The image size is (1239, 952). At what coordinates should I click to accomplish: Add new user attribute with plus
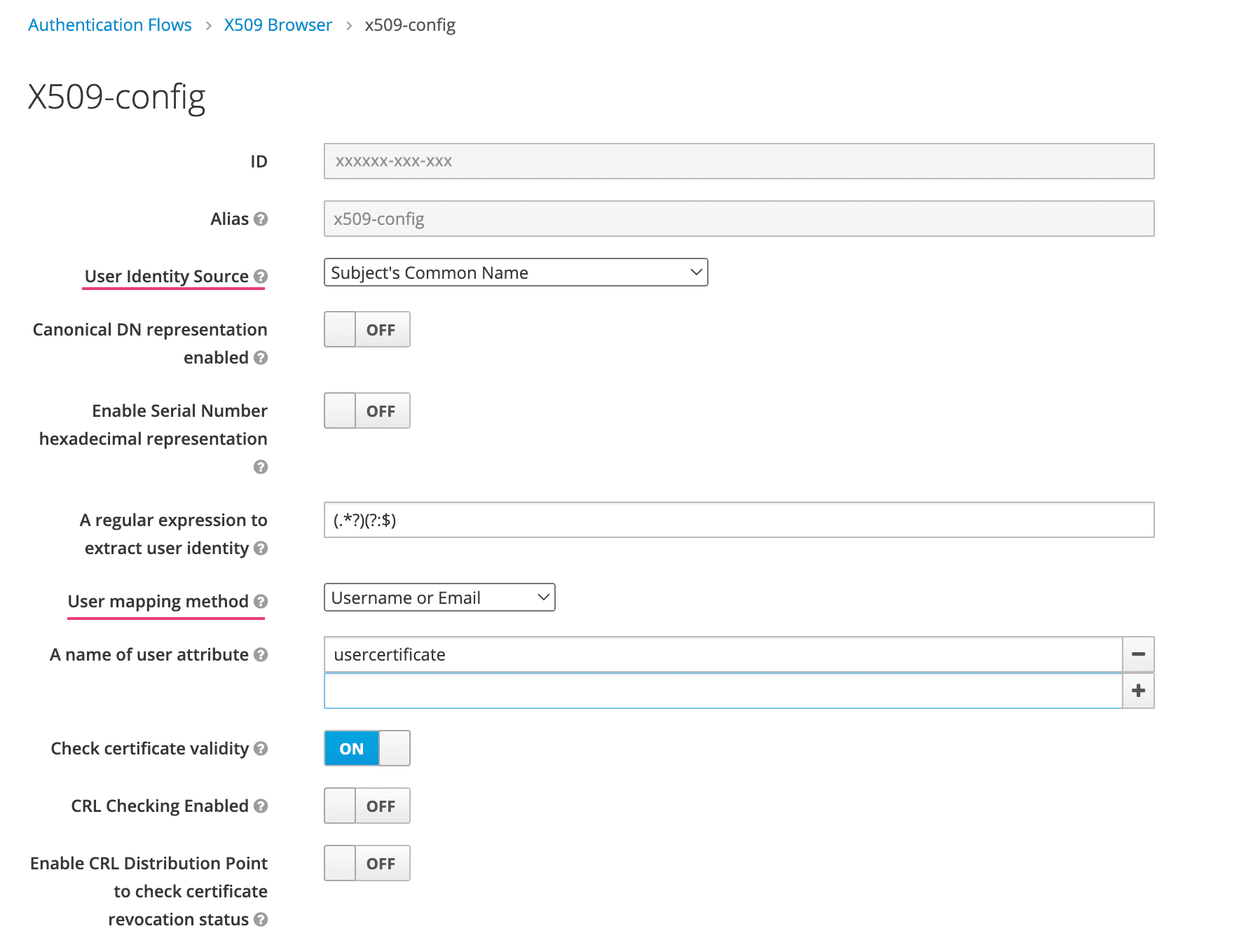1138,691
